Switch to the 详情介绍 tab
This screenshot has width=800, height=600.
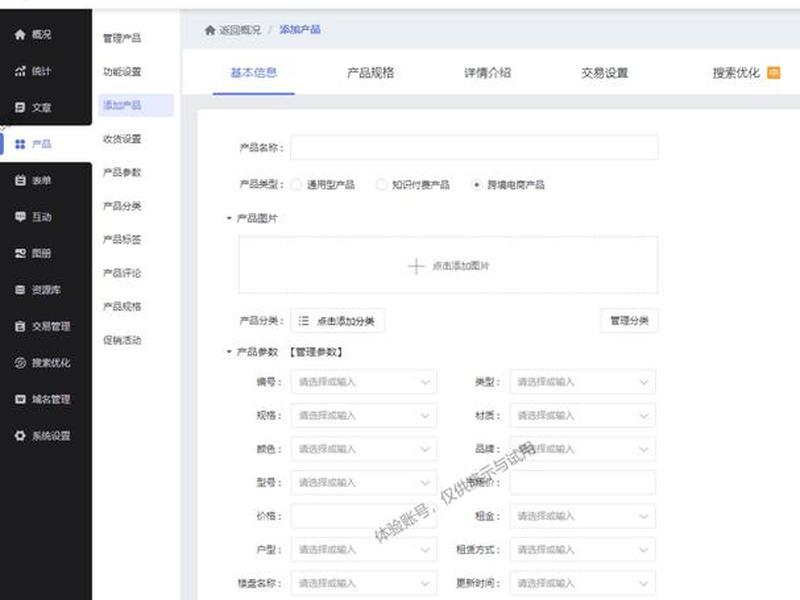pos(487,72)
